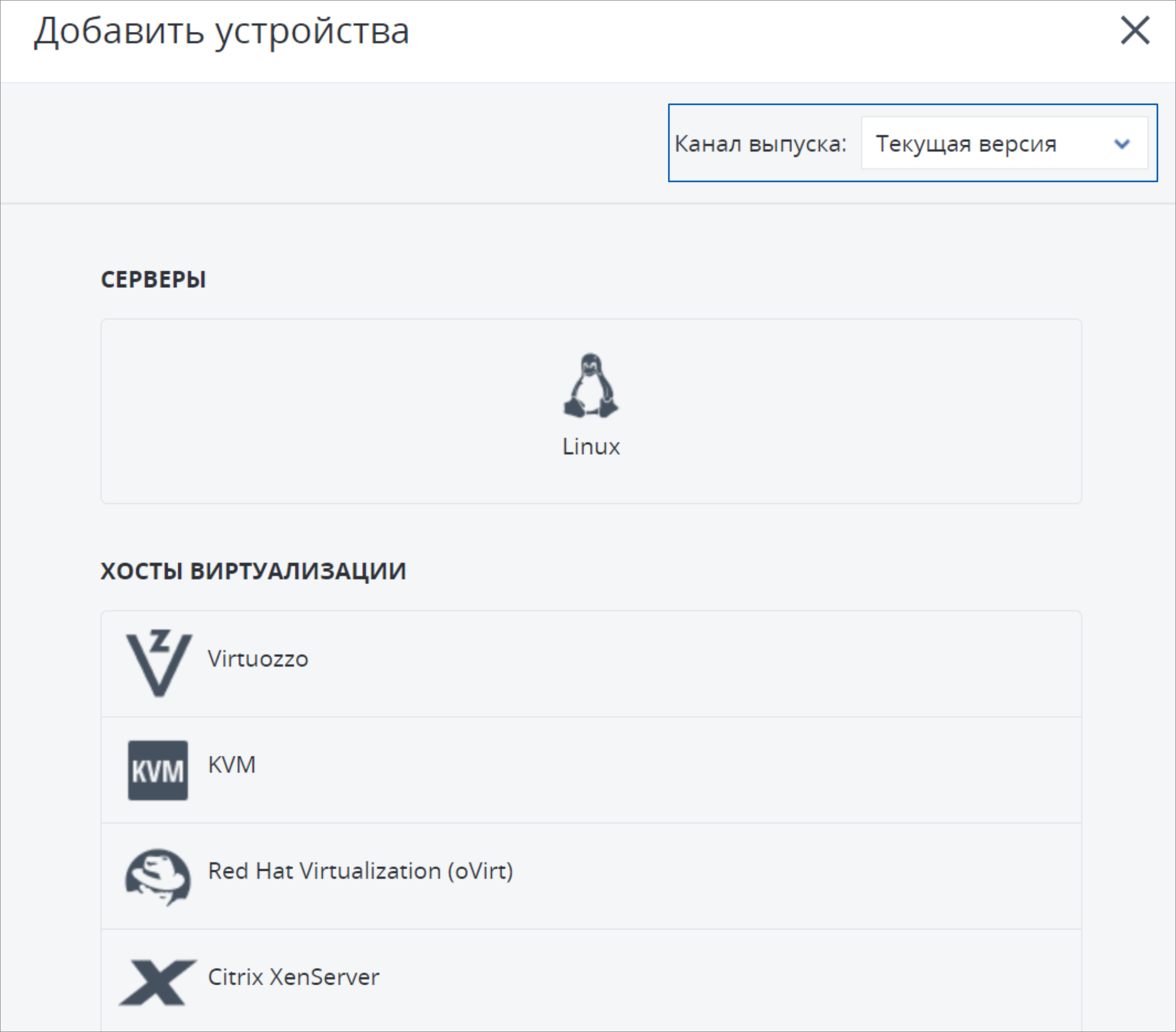This screenshot has width=1176, height=1032.
Task: Open the Virtuozzo list entry
Action: point(591,664)
